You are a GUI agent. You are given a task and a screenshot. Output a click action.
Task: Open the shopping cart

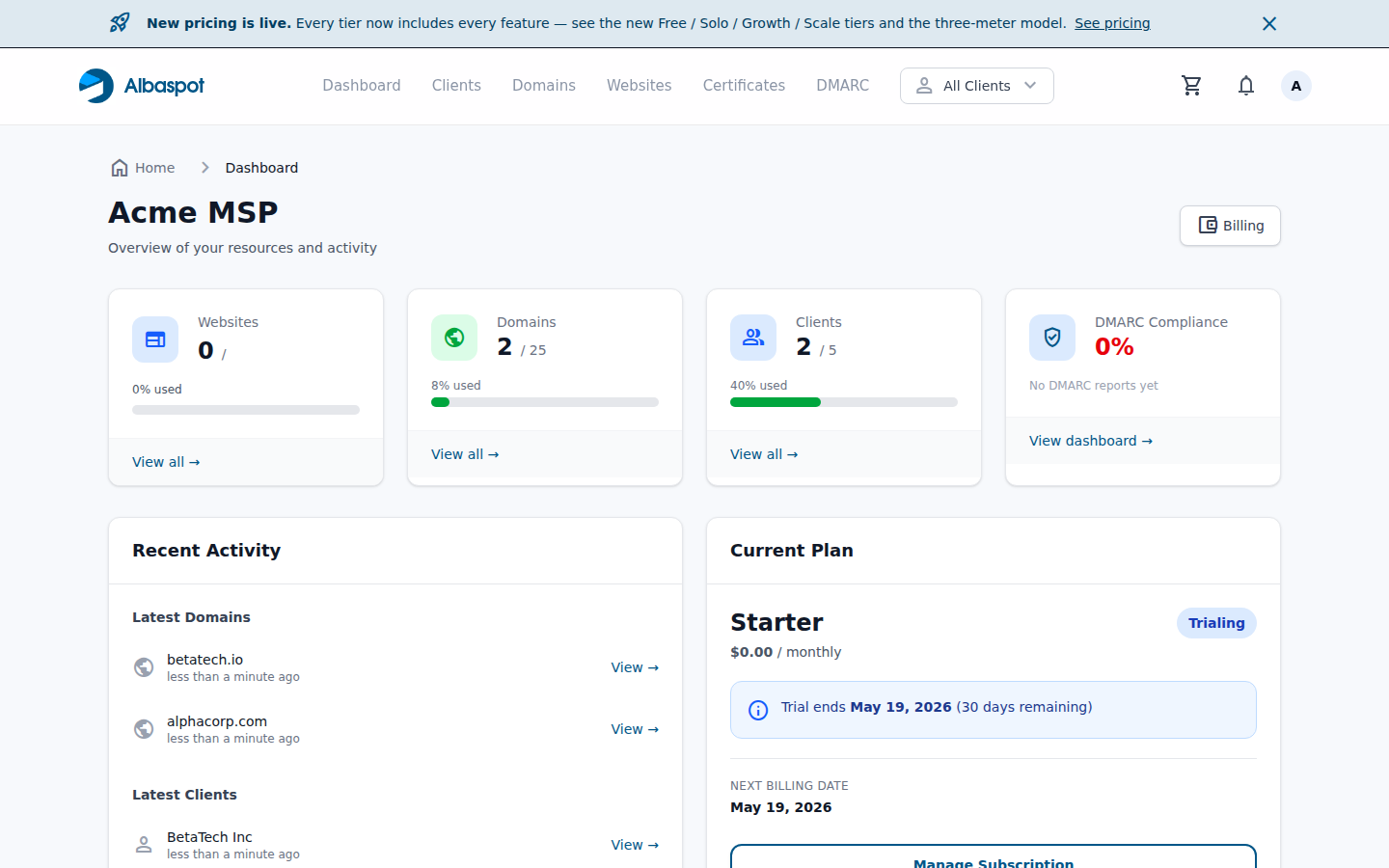pyautogui.click(x=1192, y=86)
